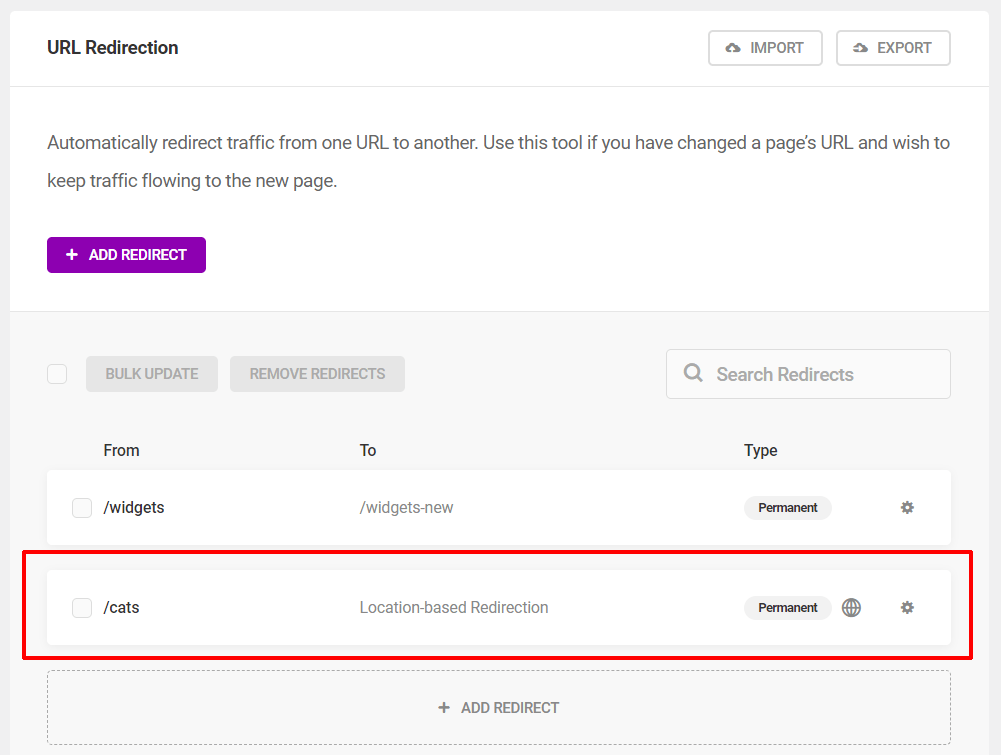Click the Export button

[x=893, y=47]
